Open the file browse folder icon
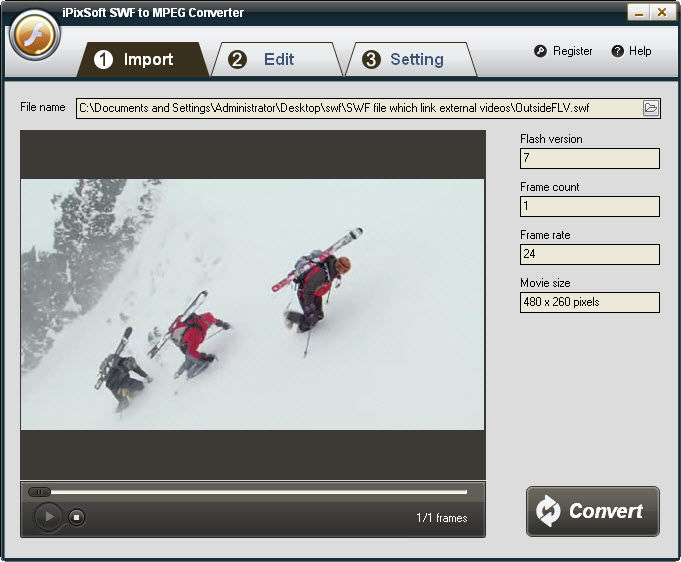 point(651,108)
